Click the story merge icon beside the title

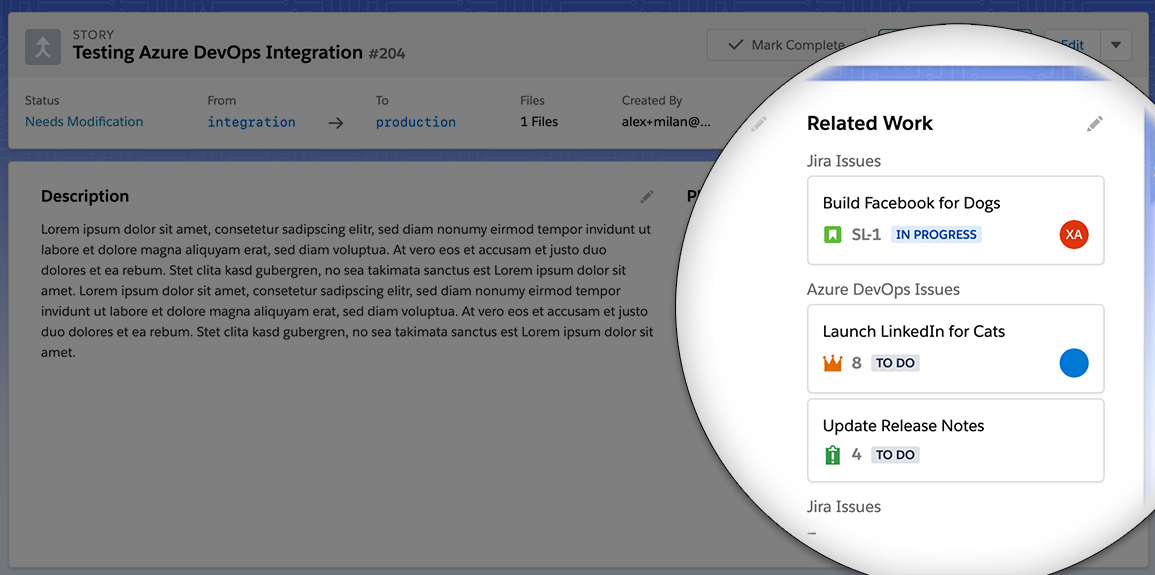click(x=43, y=47)
